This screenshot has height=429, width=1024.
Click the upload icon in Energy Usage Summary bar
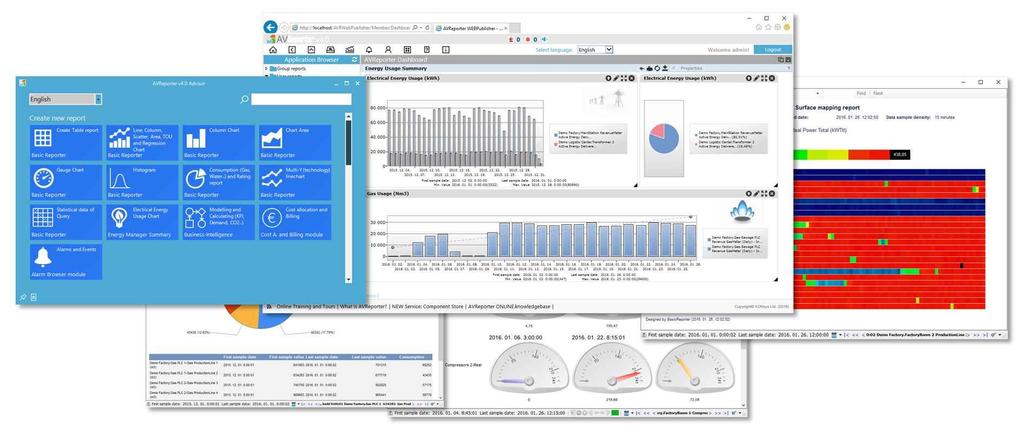point(665,68)
